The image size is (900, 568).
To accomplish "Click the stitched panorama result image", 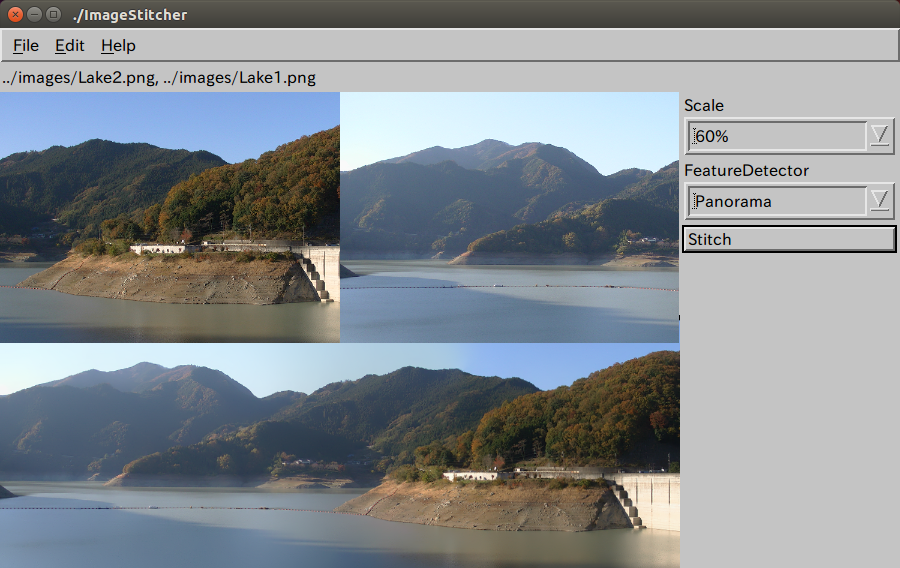I will click(340, 456).
